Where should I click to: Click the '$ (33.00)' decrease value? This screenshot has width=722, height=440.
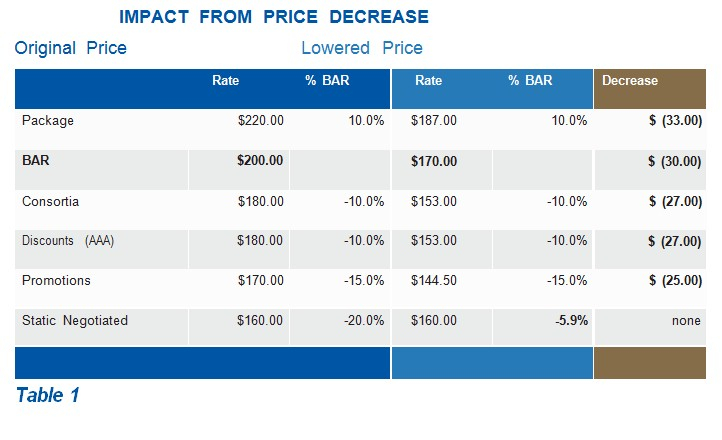675,121
